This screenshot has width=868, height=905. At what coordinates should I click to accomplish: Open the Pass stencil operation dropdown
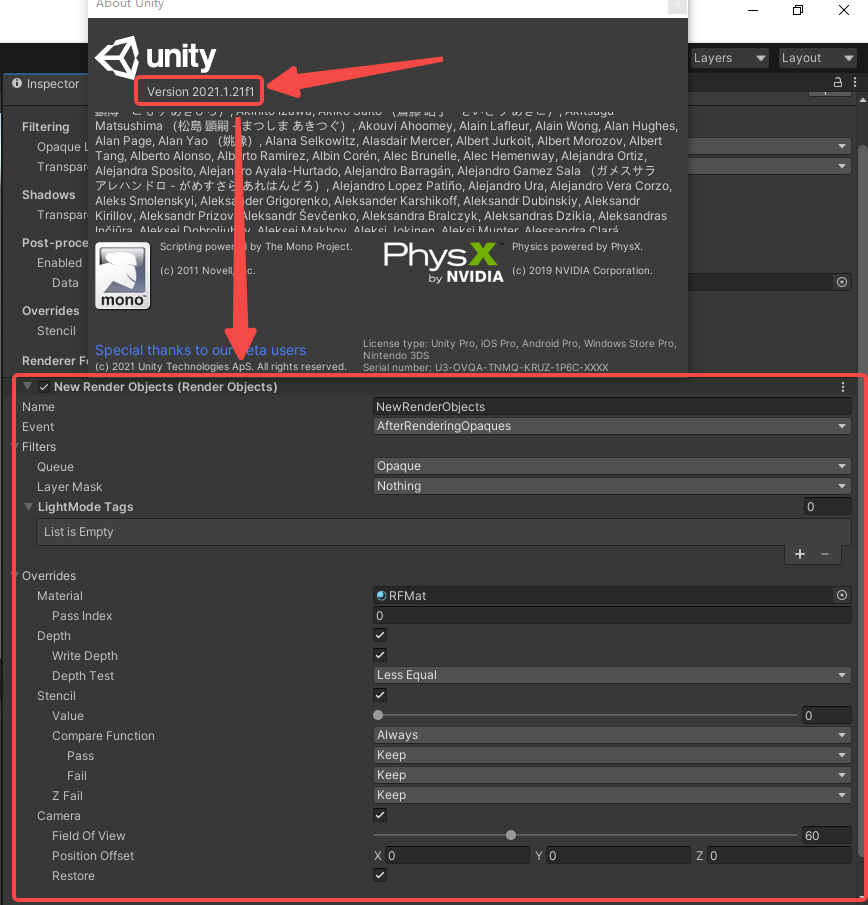point(612,755)
